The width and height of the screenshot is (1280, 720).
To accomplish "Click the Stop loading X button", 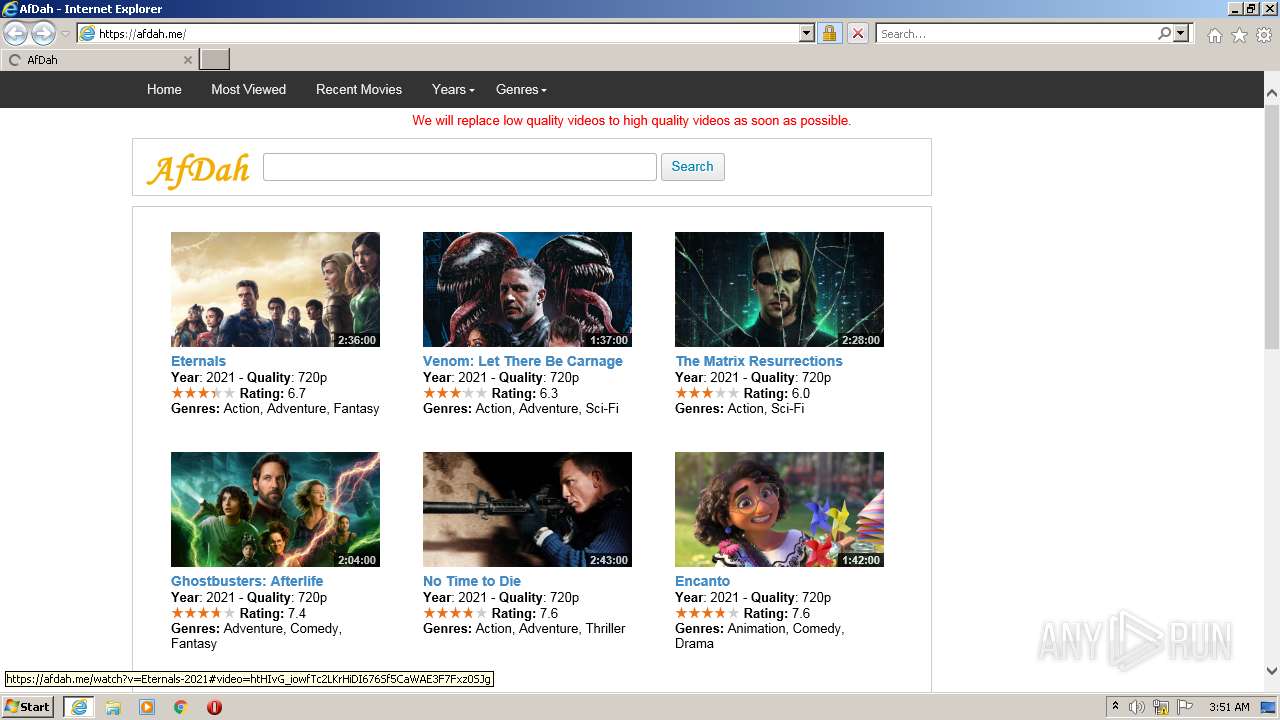I will tap(857, 33).
